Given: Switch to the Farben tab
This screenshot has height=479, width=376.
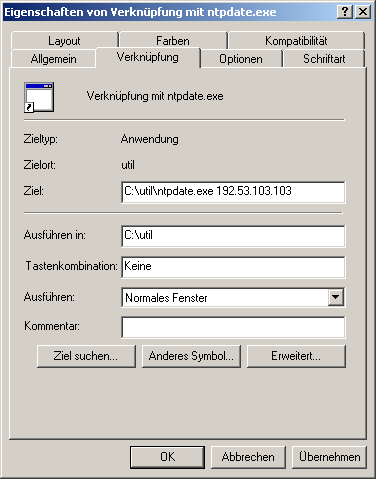Looking at the screenshot, I should (173, 41).
